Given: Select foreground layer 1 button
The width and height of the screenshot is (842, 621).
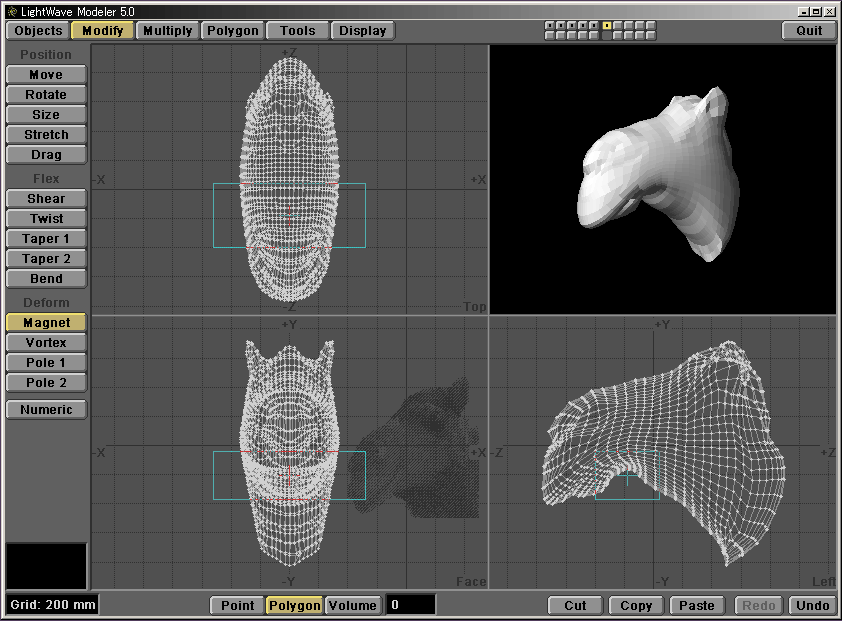Looking at the screenshot, I should pos(550,25).
